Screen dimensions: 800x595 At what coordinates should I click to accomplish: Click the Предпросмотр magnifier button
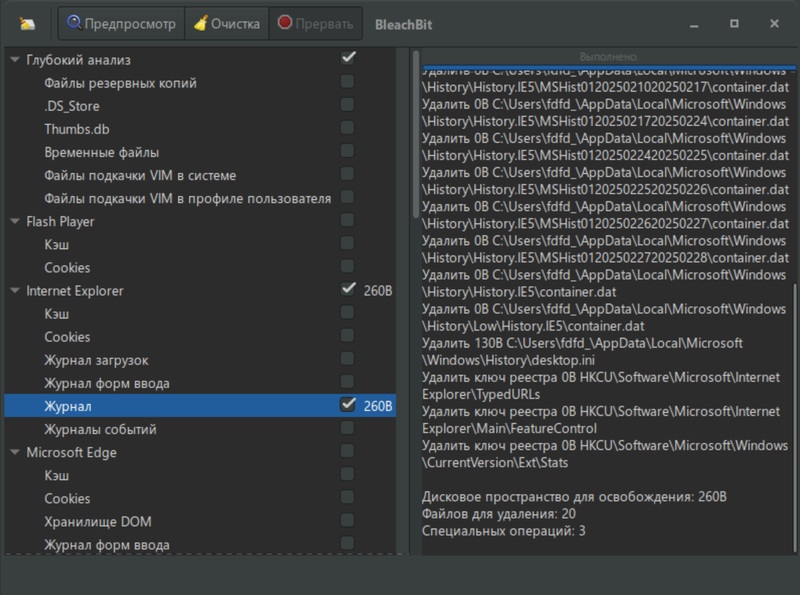[x=121, y=23]
